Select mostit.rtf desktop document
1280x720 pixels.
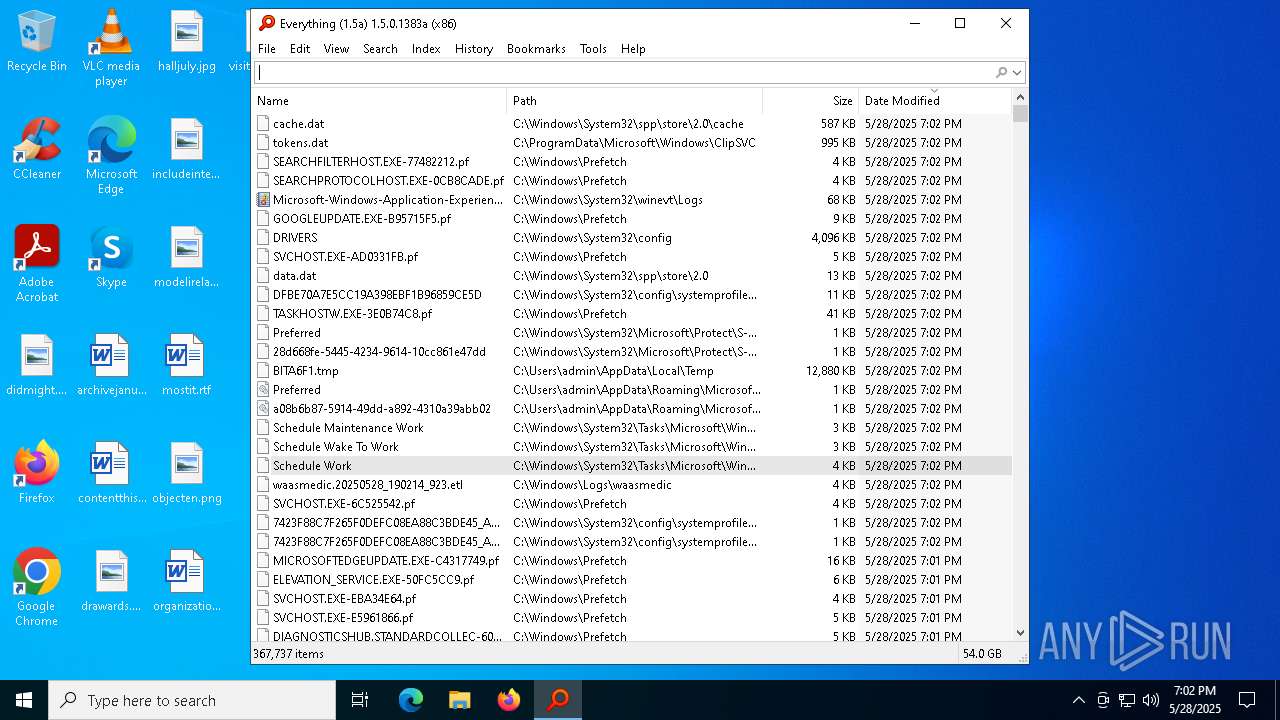click(187, 366)
